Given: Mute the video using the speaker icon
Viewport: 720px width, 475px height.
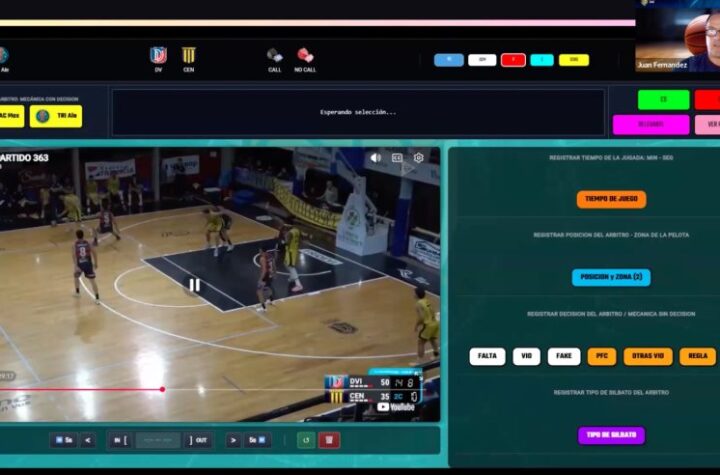Looking at the screenshot, I should 376,157.
